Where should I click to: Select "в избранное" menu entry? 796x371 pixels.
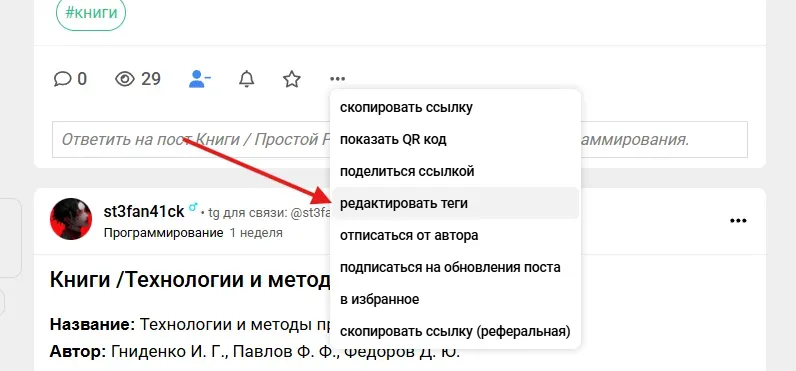[x=455, y=299]
